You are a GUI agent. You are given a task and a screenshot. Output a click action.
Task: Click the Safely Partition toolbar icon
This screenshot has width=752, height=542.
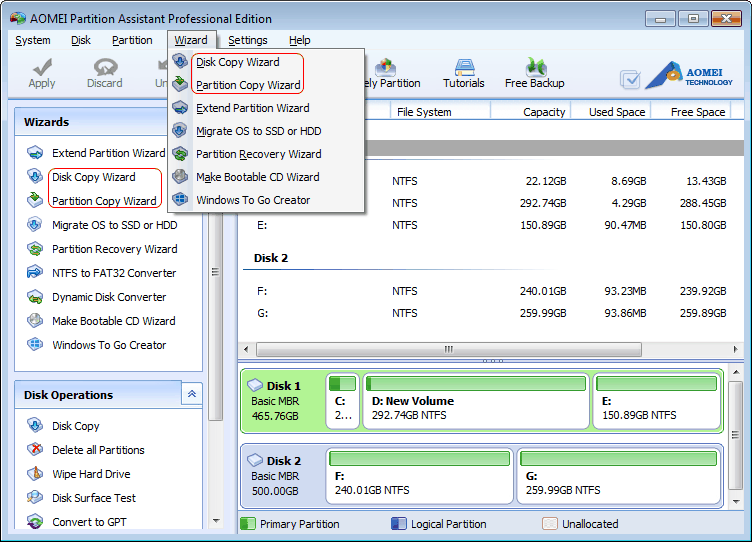(x=386, y=67)
